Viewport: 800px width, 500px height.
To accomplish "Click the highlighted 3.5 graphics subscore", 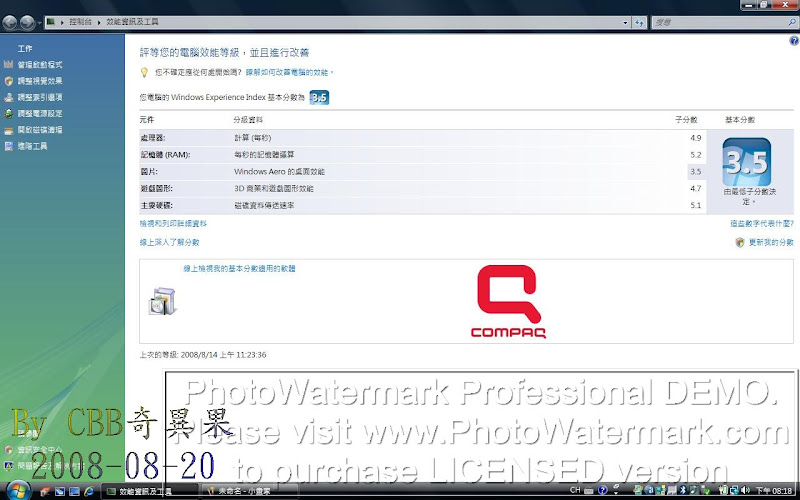I will click(x=695, y=171).
